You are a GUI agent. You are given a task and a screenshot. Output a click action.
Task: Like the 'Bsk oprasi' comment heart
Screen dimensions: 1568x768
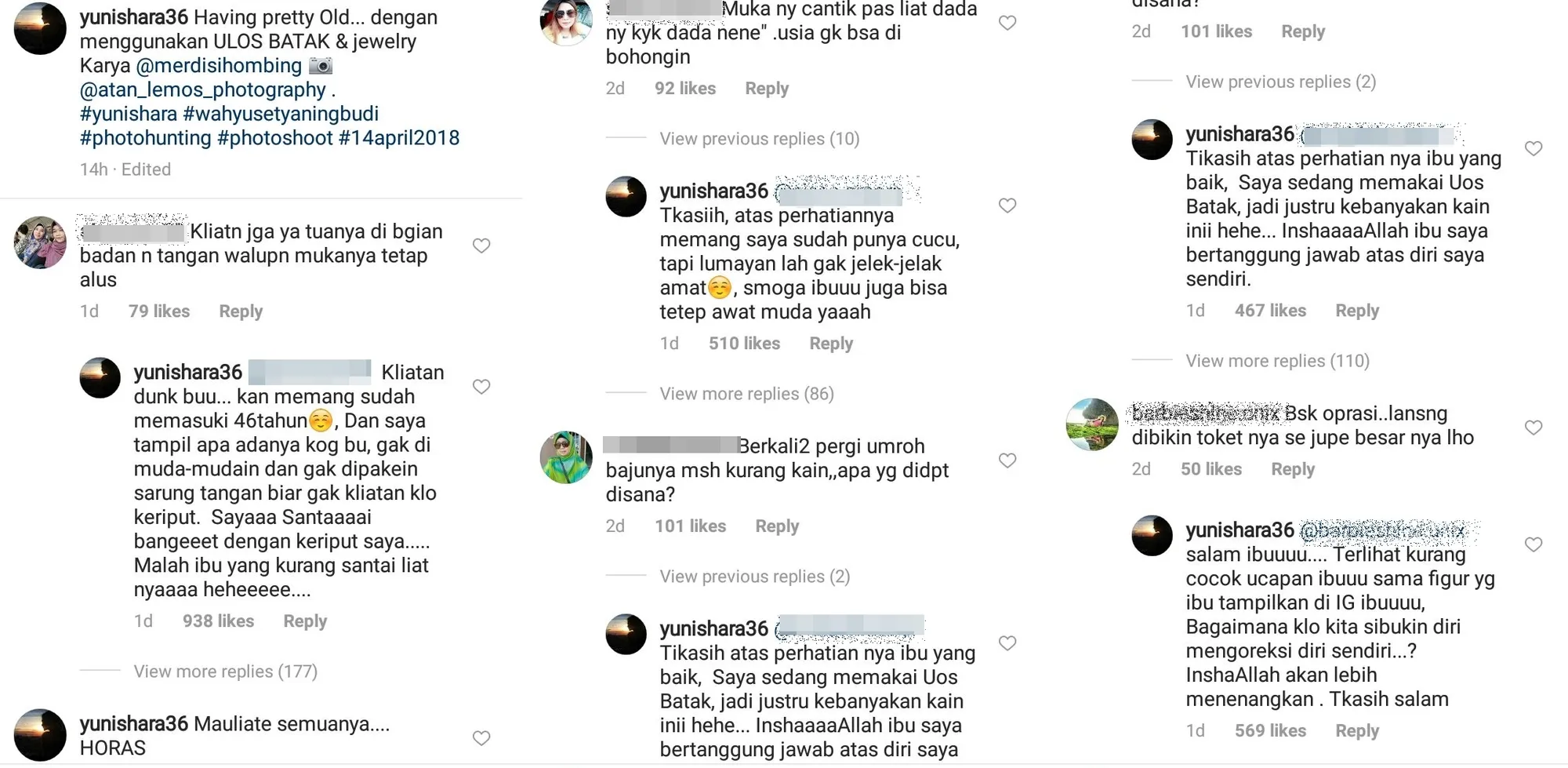coord(1534,428)
